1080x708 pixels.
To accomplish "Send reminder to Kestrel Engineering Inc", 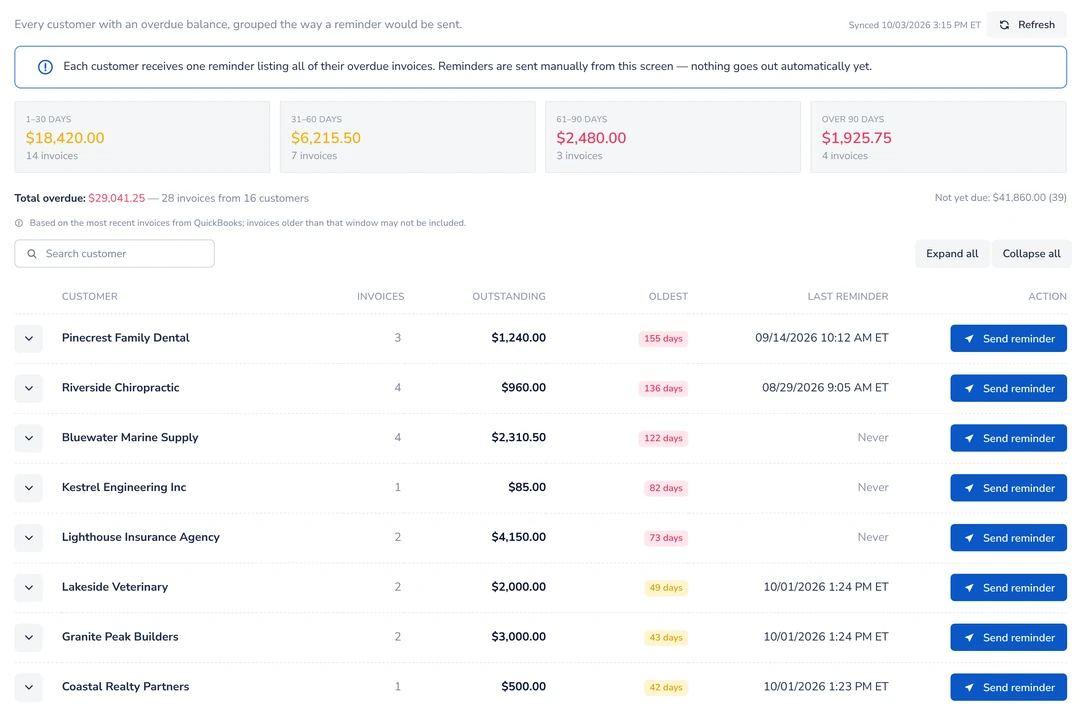I will (1008, 488).
